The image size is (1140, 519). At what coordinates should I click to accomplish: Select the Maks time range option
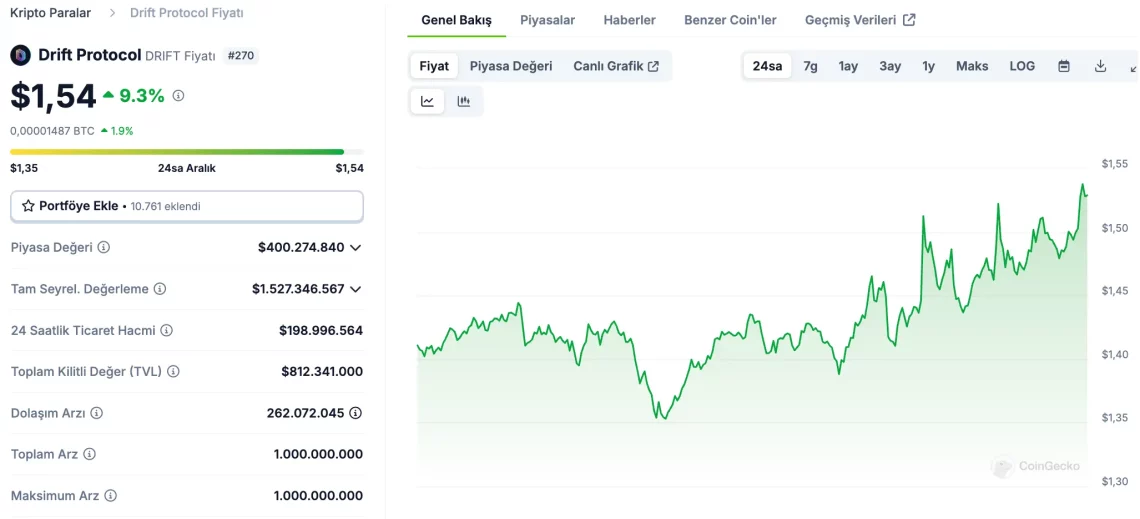coord(971,66)
